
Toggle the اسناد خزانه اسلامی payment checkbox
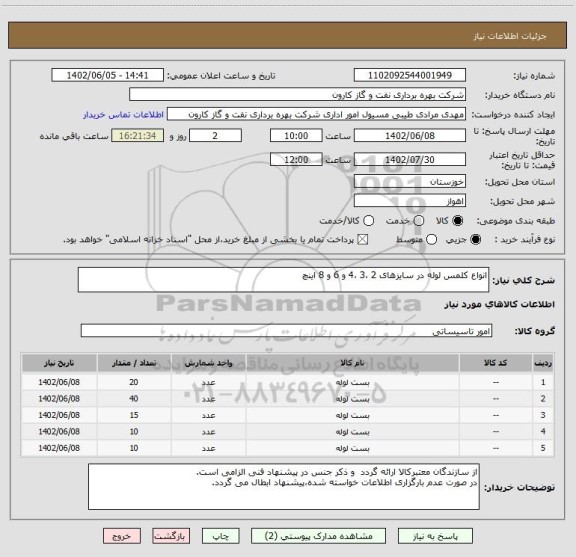pos(363,240)
